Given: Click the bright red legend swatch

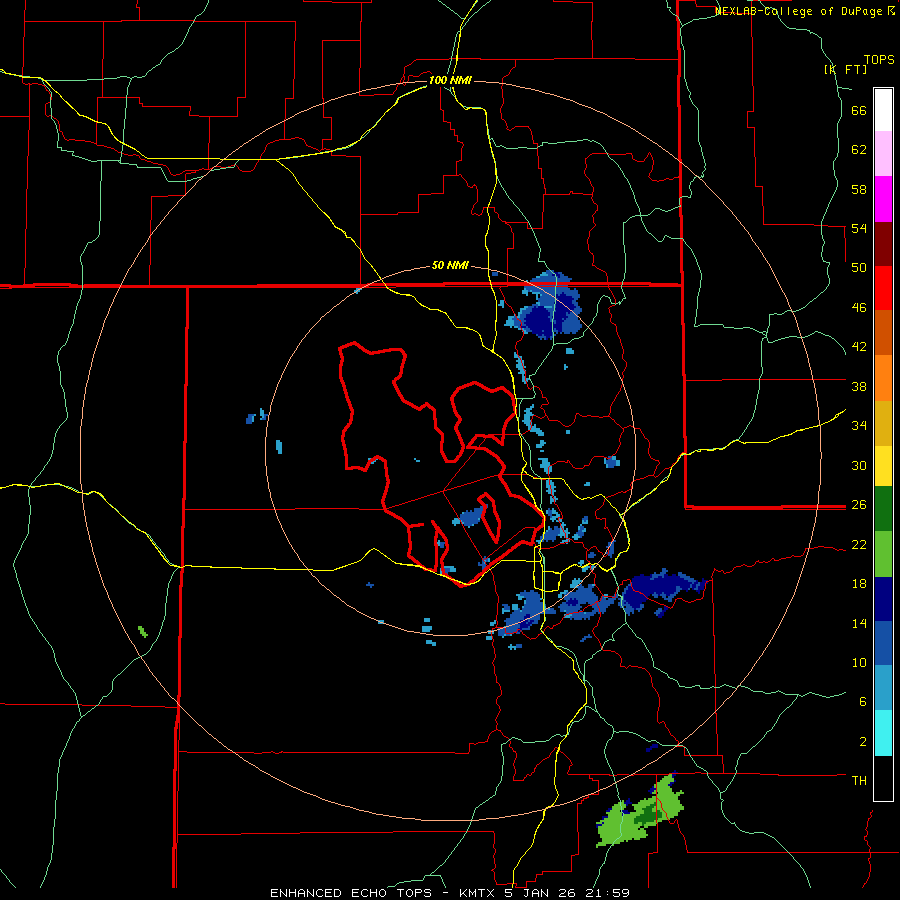Looking at the screenshot, I should click(x=883, y=288).
